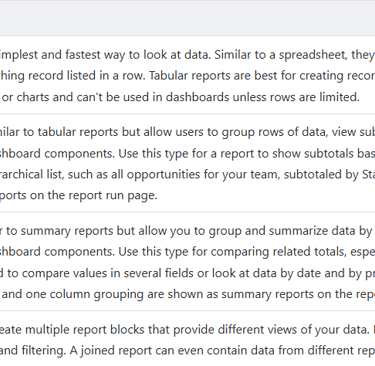Click the line 'eate multiple report blocks that provide'

[x=187, y=329]
